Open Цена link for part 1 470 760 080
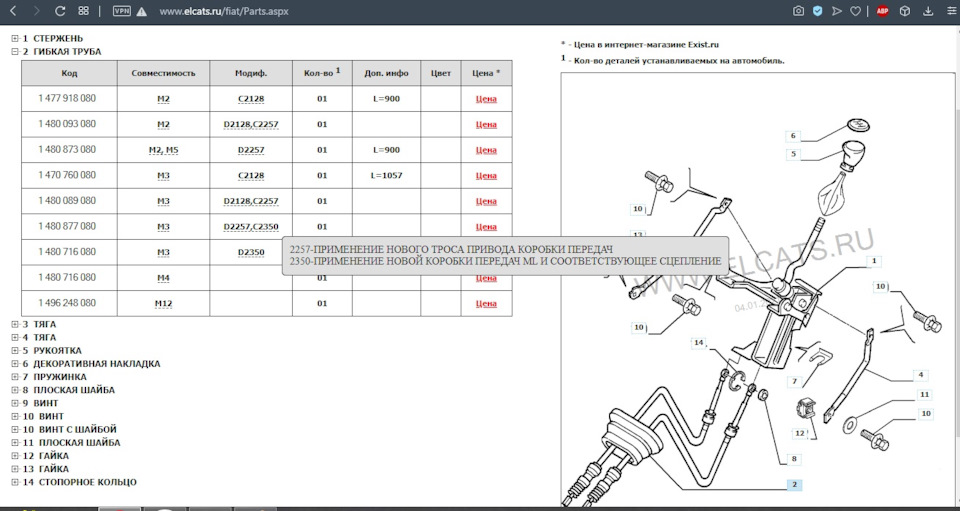The width and height of the screenshot is (960, 511). (x=486, y=176)
